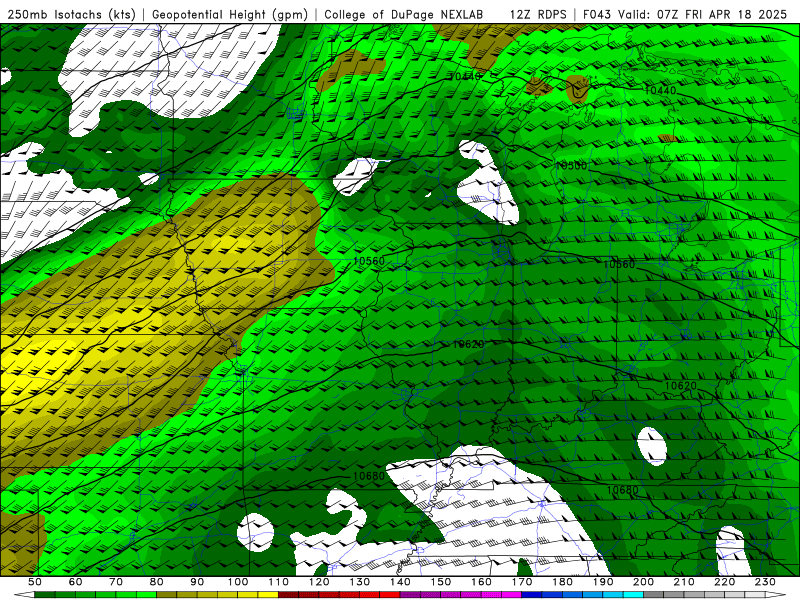Click the 'Geopotential Height (gpm)' header text
Image resolution: width=800 pixels, height=600 pixels.
pyautogui.click(x=230, y=14)
